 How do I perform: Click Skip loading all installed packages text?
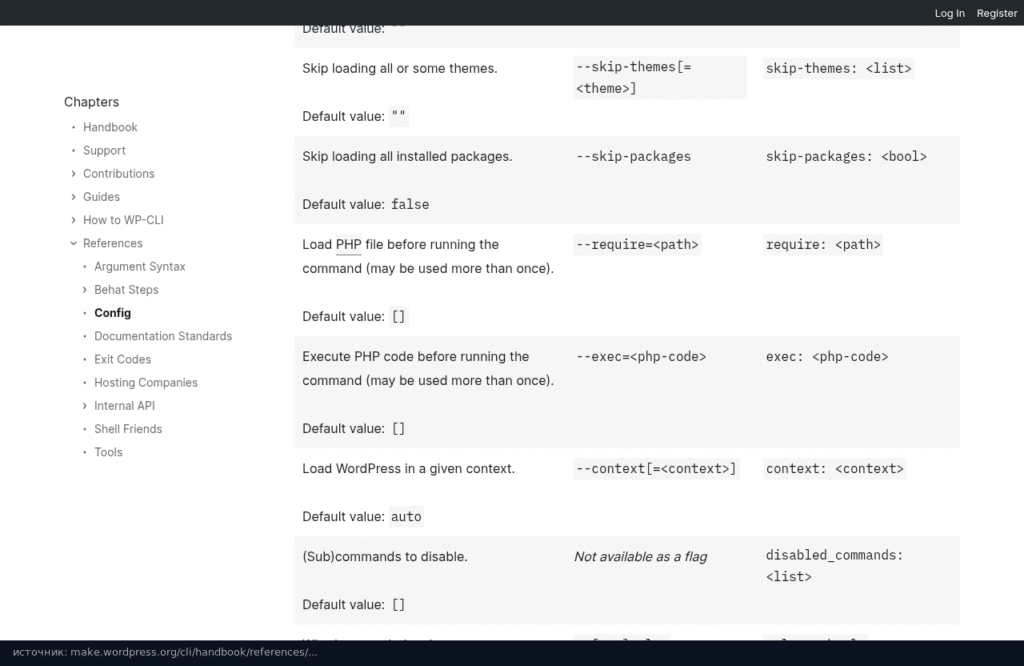pos(407,156)
